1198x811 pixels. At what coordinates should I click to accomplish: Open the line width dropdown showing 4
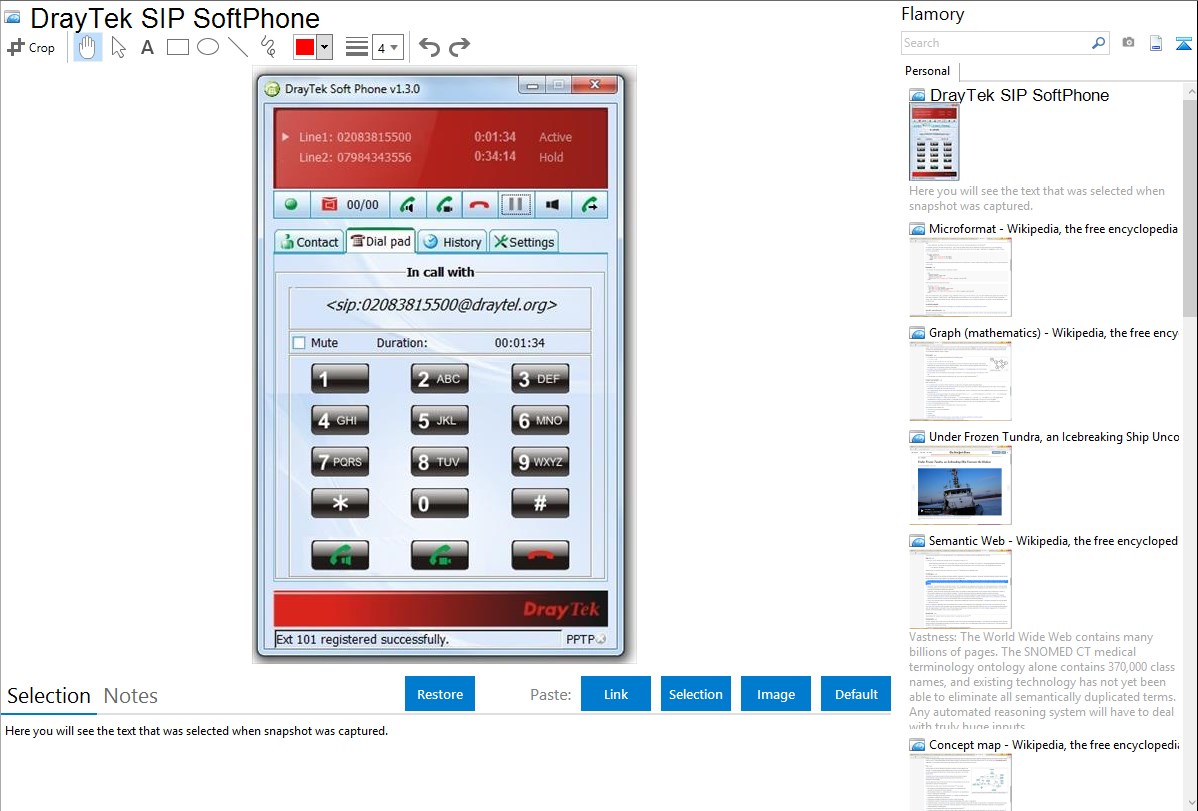[387, 47]
